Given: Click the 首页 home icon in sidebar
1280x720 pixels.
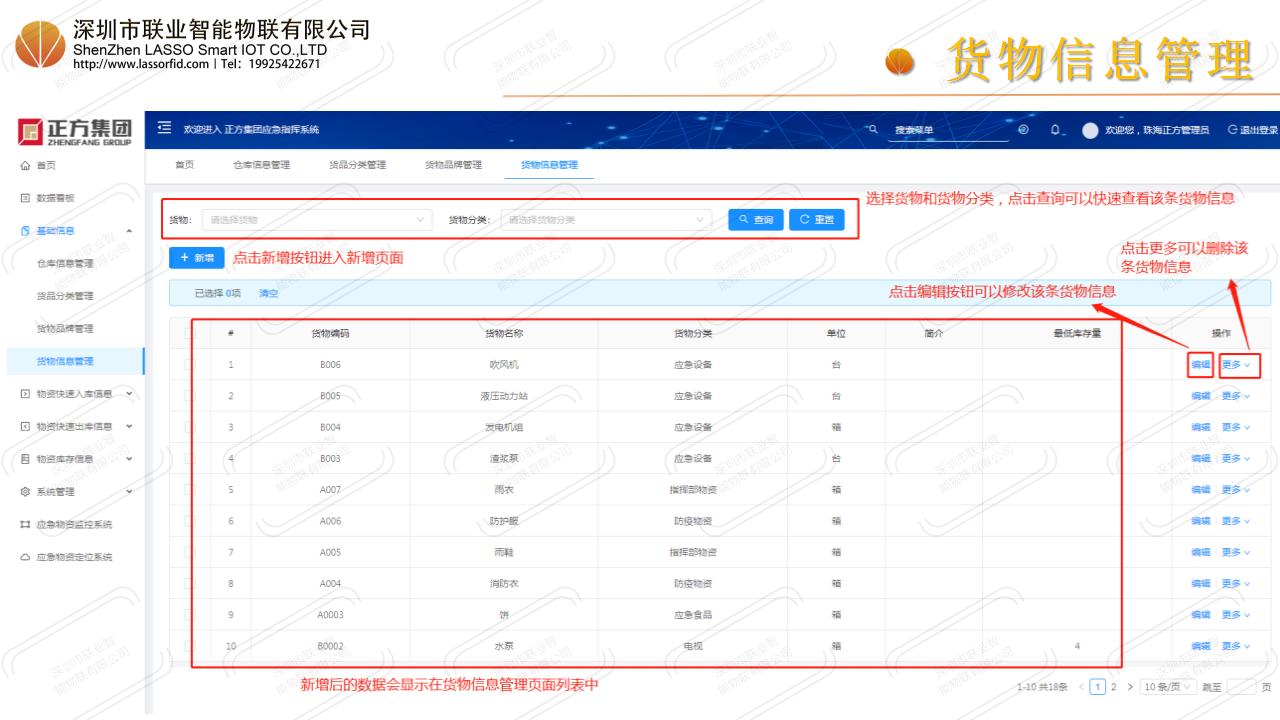Looking at the screenshot, I should pos(24,165).
